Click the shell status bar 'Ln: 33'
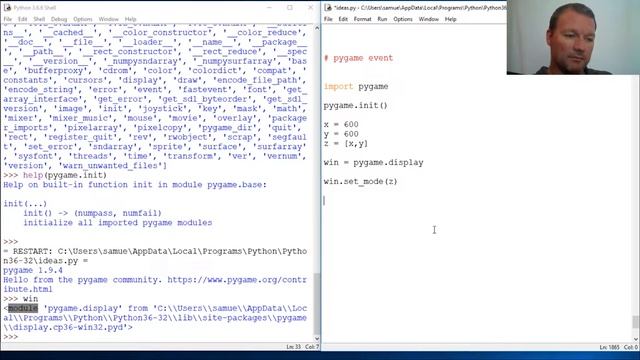Image resolution: width=640 pixels, height=360 pixels. (x=293, y=347)
